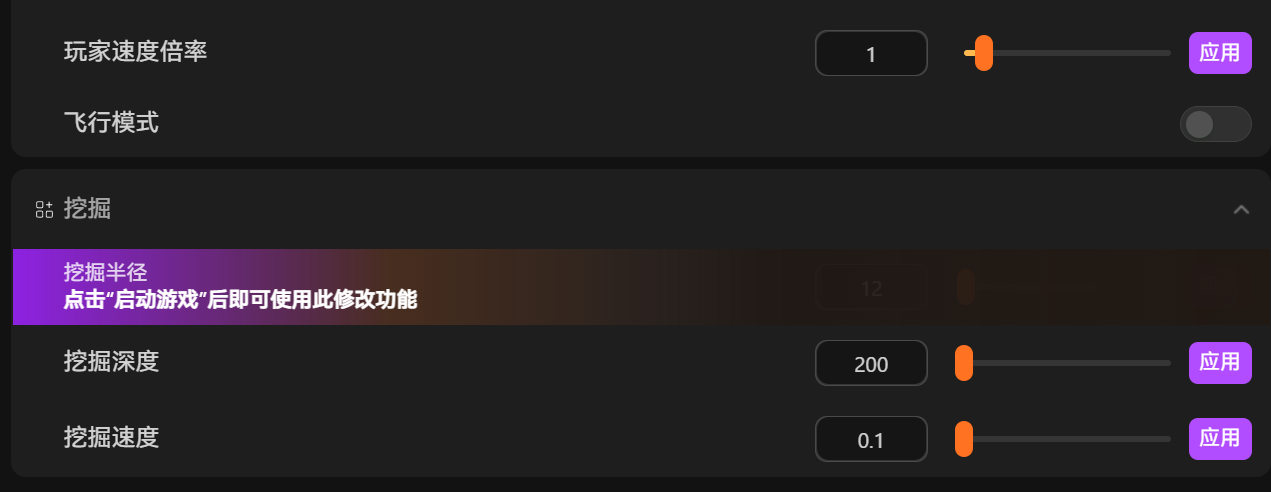Click the 挖掘速度 input showing 0.1

click(871, 439)
